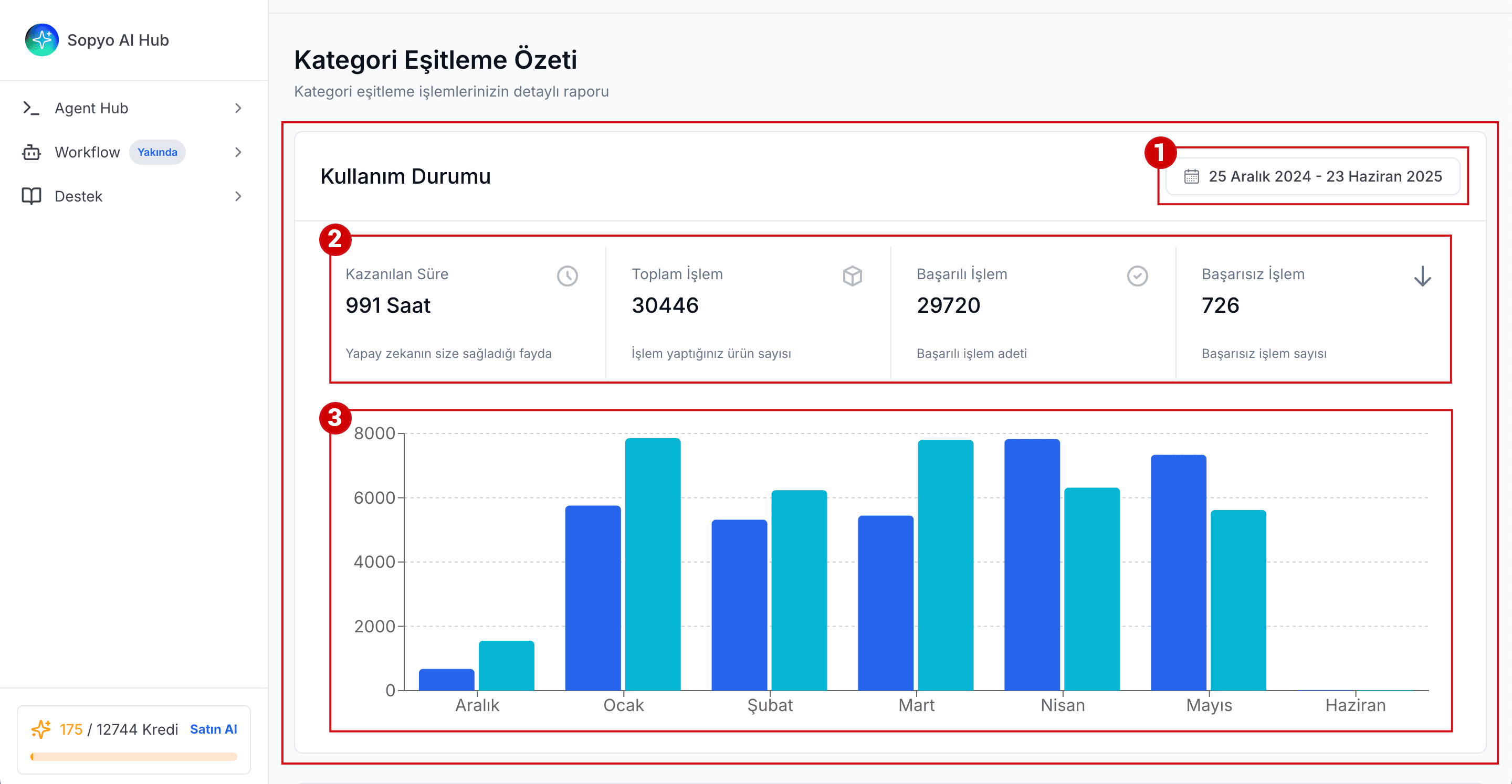Click the down-arrow icon in Başarısız İşlem card
The height and width of the screenshot is (784, 1512).
(x=1423, y=276)
